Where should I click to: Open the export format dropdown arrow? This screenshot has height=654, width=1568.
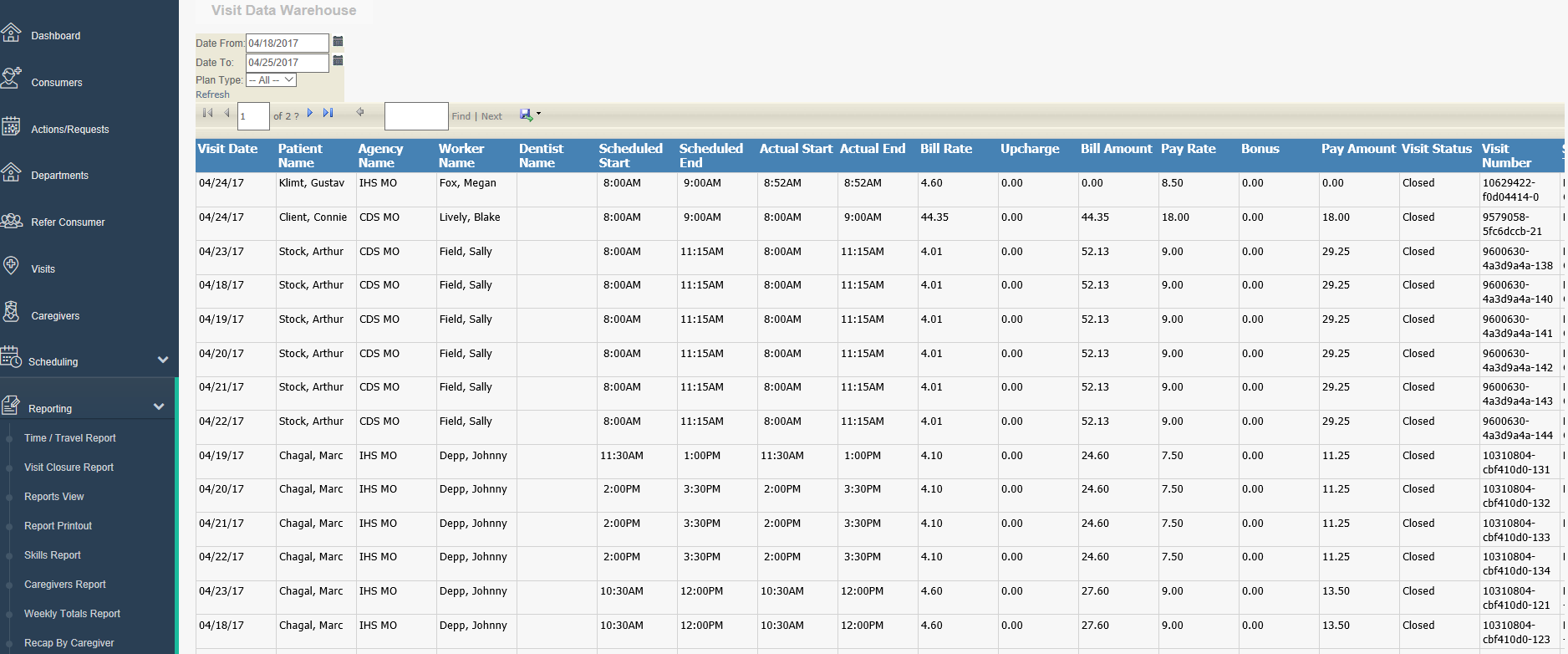[538, 114]
